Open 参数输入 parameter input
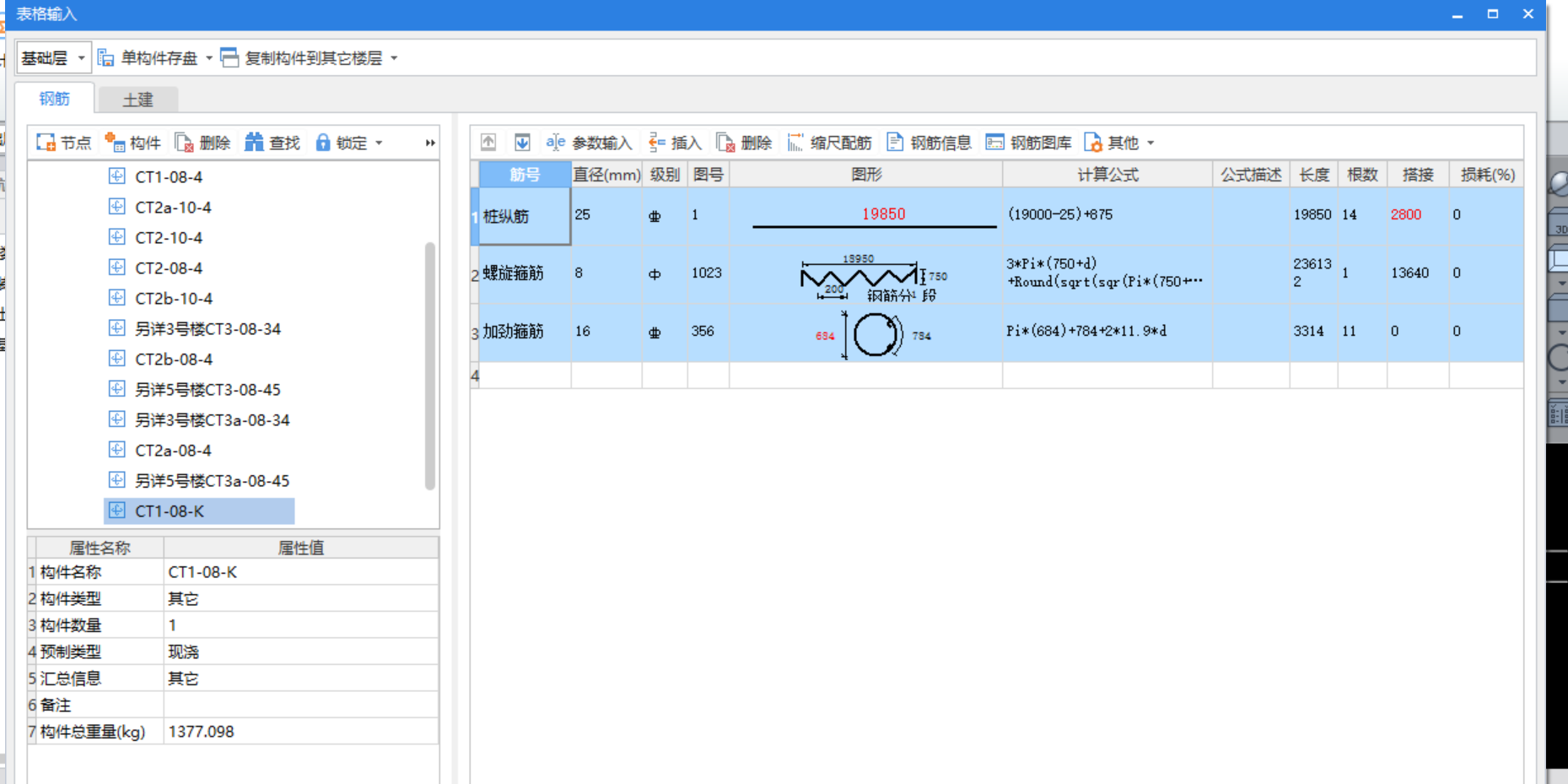Viewport: 1568px width, 784px height. pos(589,143)
